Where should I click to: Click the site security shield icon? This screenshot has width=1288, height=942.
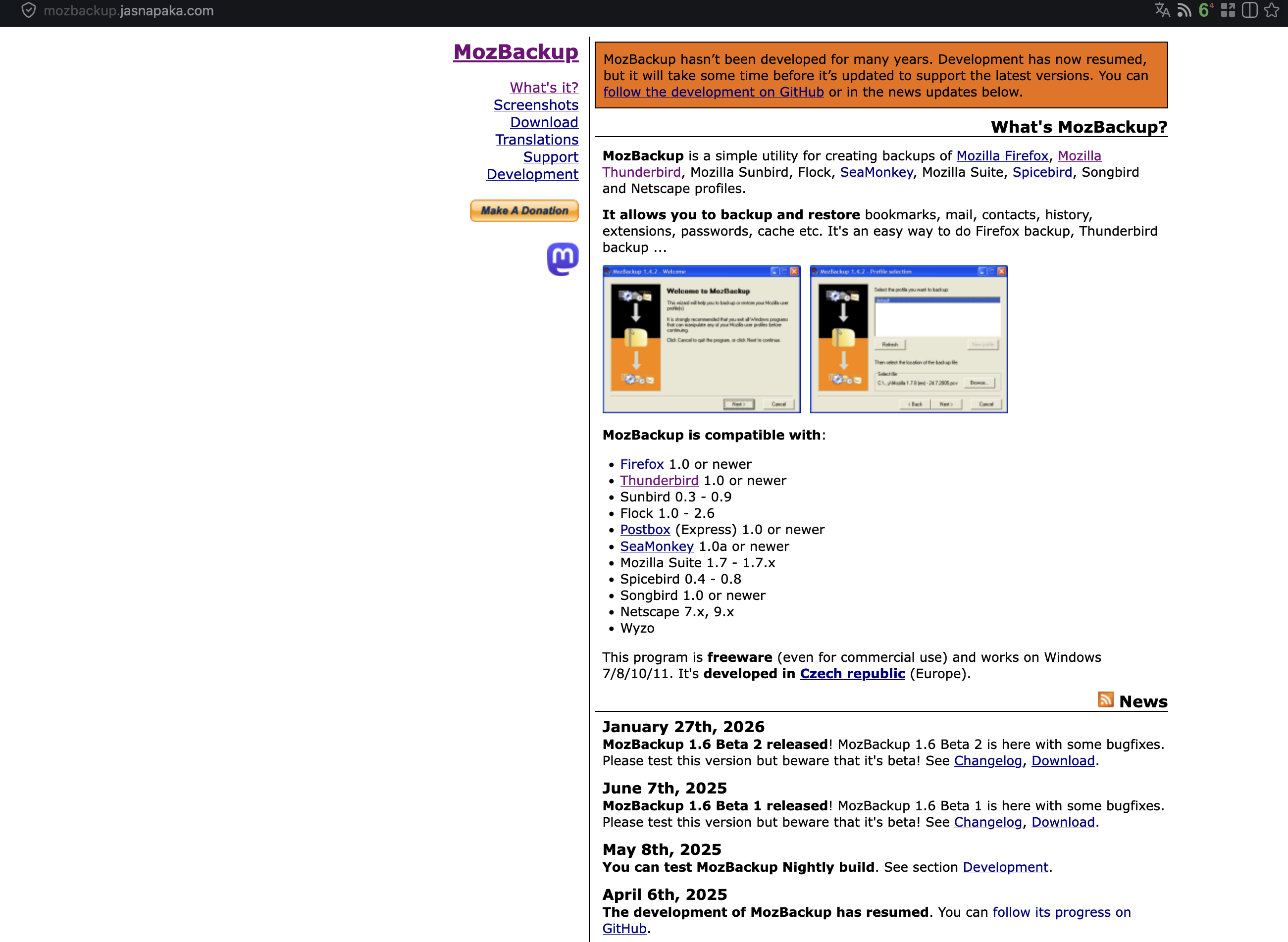point(29,10)
